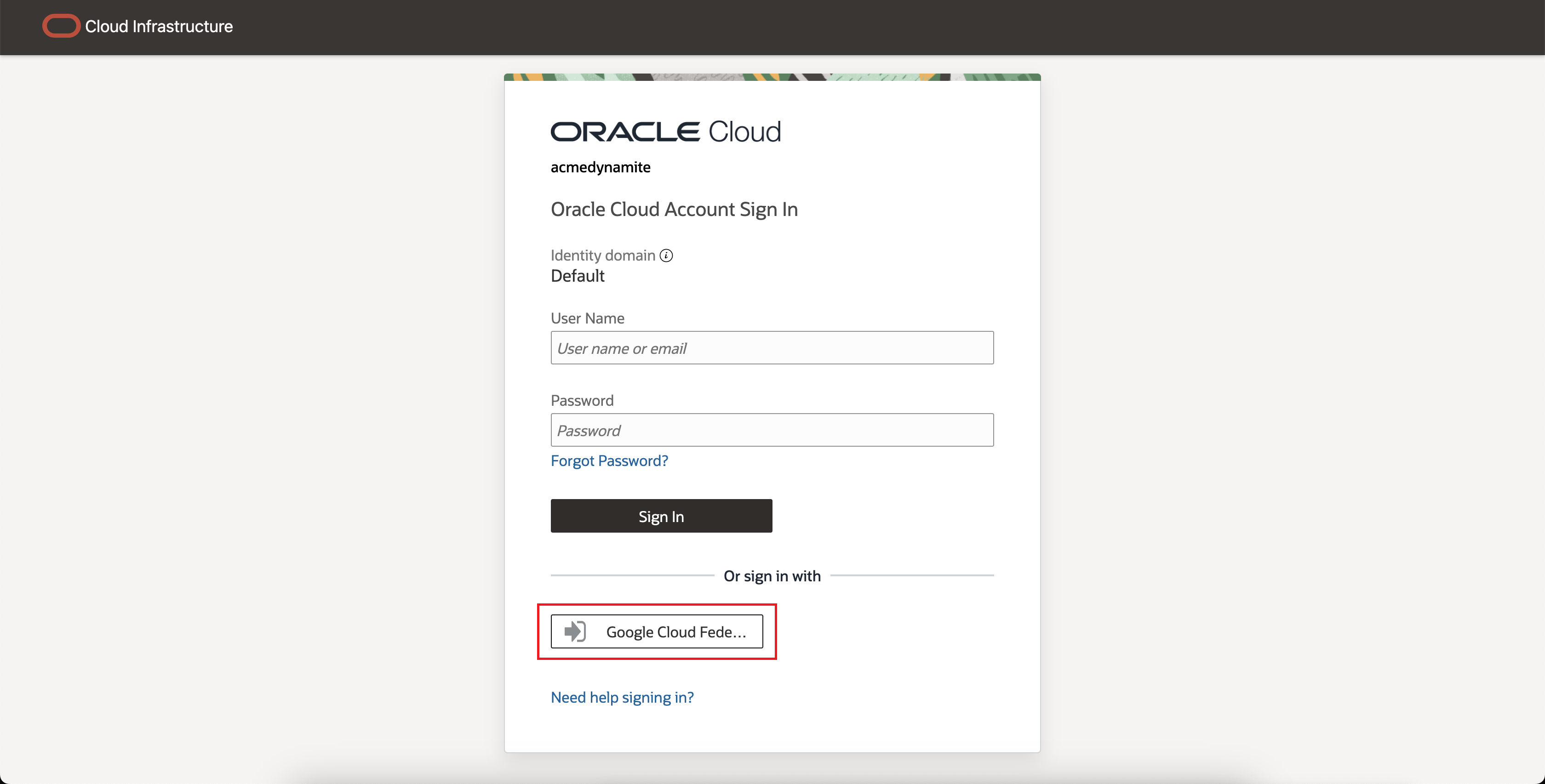This screenshot has height=784, width=1545.
Task: Click the Default identity domain value
Action: pos(577,276)
